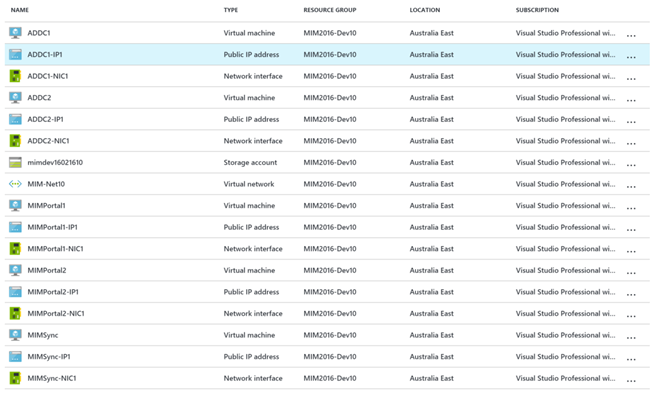The image size is (657, 396).
Task: Sort by the TYPE column header
Action: click(x=230, y=10)
